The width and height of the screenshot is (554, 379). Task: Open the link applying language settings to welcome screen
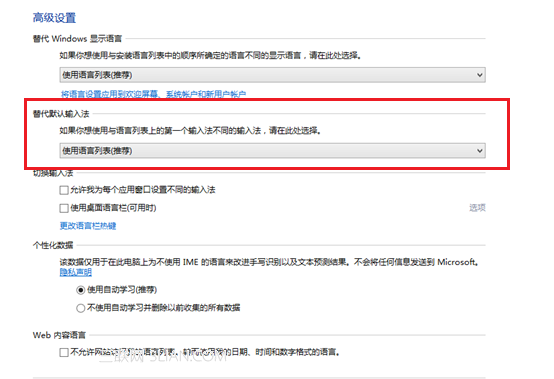click(153, 94)
